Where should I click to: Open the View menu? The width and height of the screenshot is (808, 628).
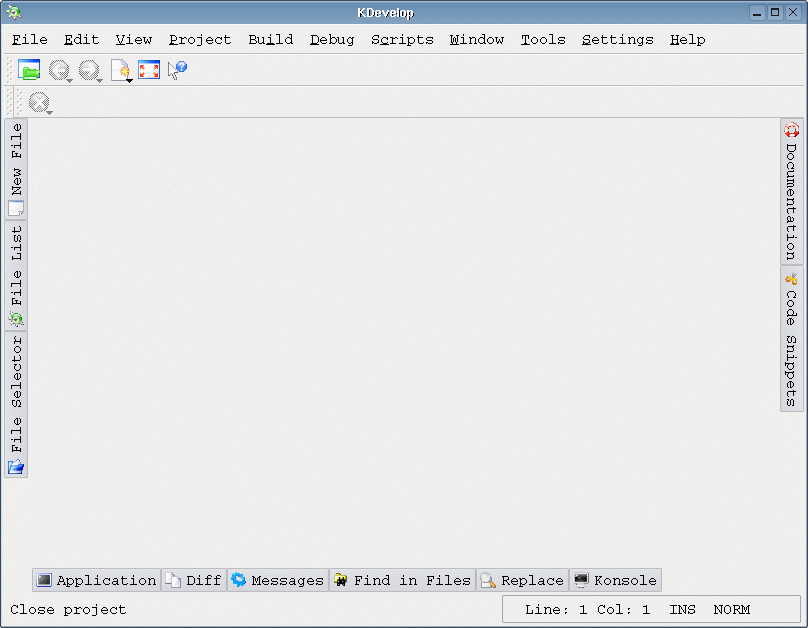(134, 40)
